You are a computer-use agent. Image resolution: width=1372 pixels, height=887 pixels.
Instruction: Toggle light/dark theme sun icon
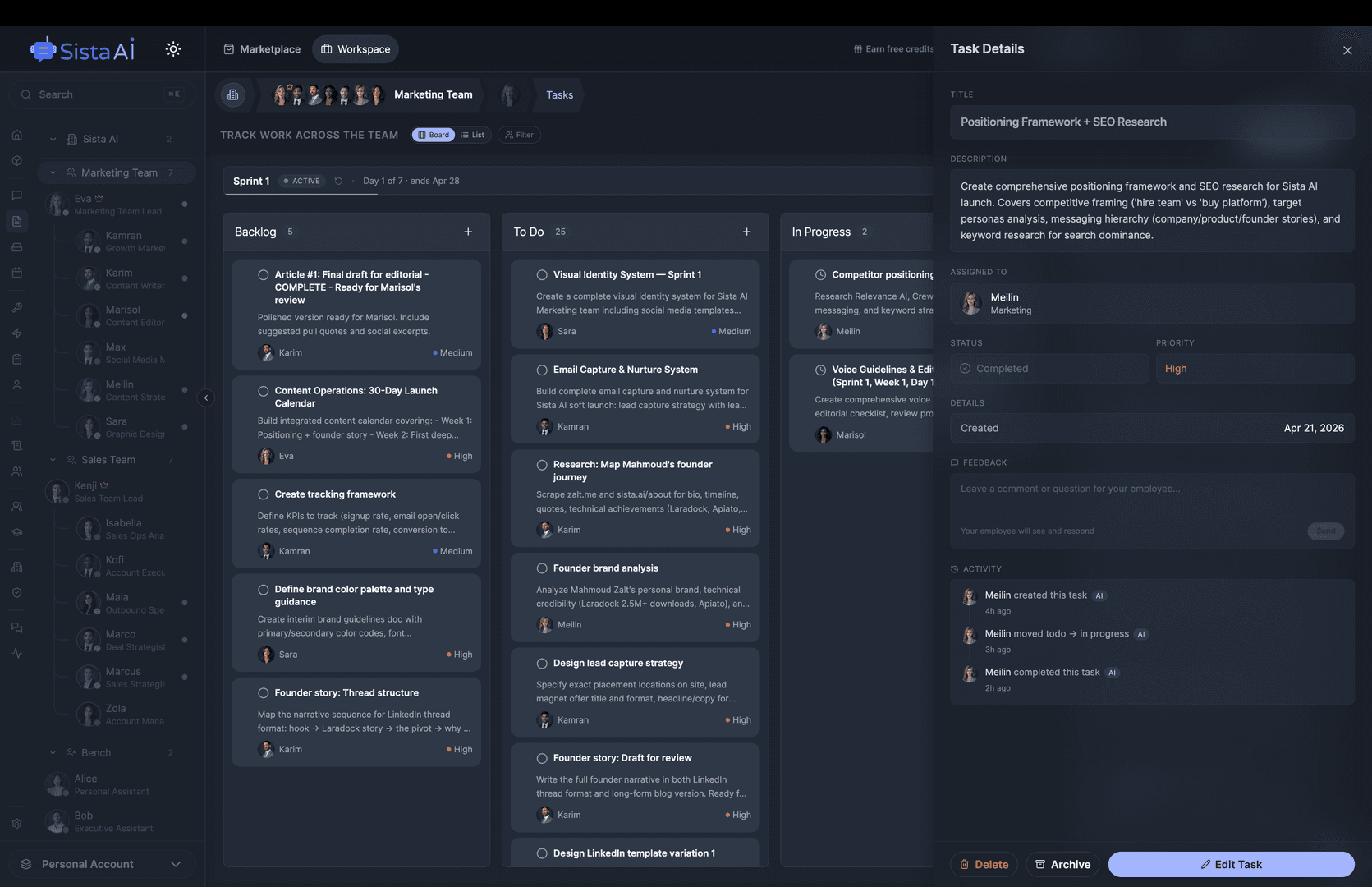pos(173,49)
